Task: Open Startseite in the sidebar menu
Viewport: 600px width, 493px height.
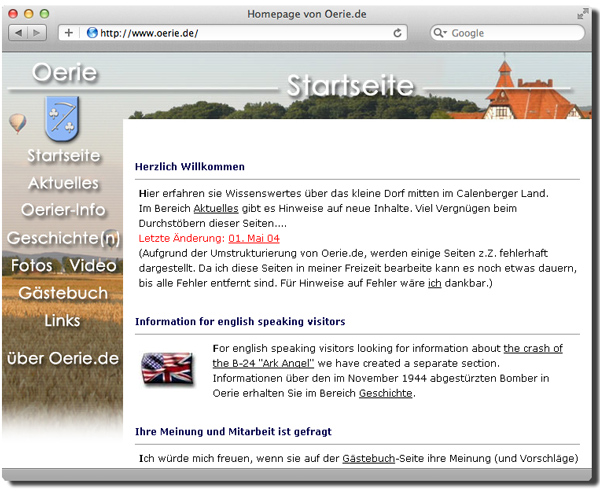Action: [x=64, y=156]
